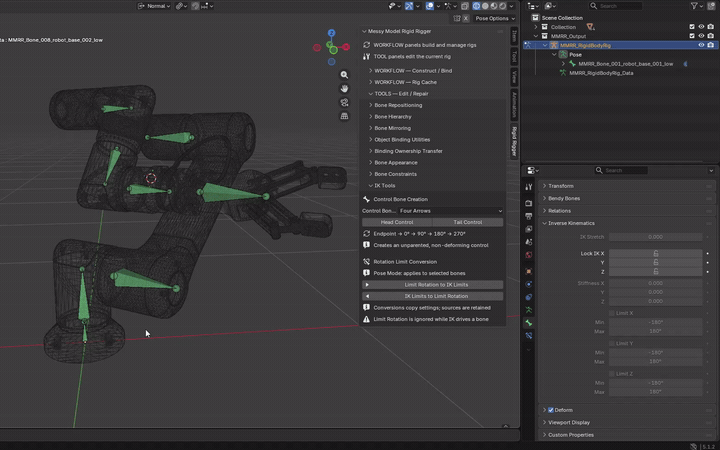Open the View sidebar tab
This screenshot has height=450, width=720.
point(514,77)
